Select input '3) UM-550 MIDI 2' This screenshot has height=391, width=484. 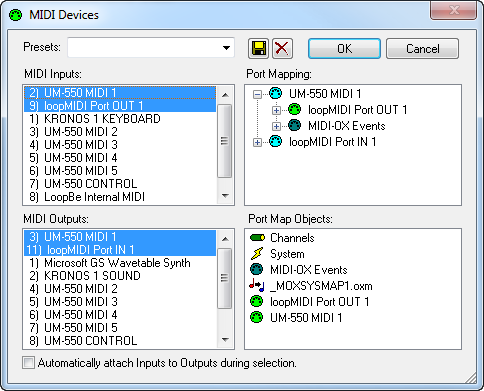tap(120, 132)
